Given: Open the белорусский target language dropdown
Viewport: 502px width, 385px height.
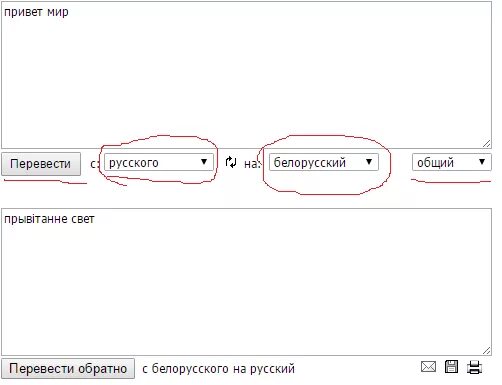Looking at the screenshot, I should point(324,162).
